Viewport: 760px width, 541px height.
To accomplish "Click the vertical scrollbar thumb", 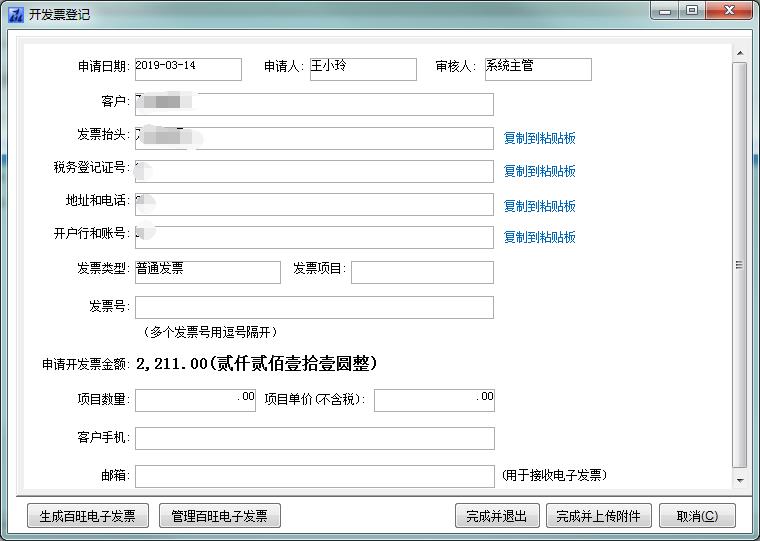I will [x=740, y=265].
